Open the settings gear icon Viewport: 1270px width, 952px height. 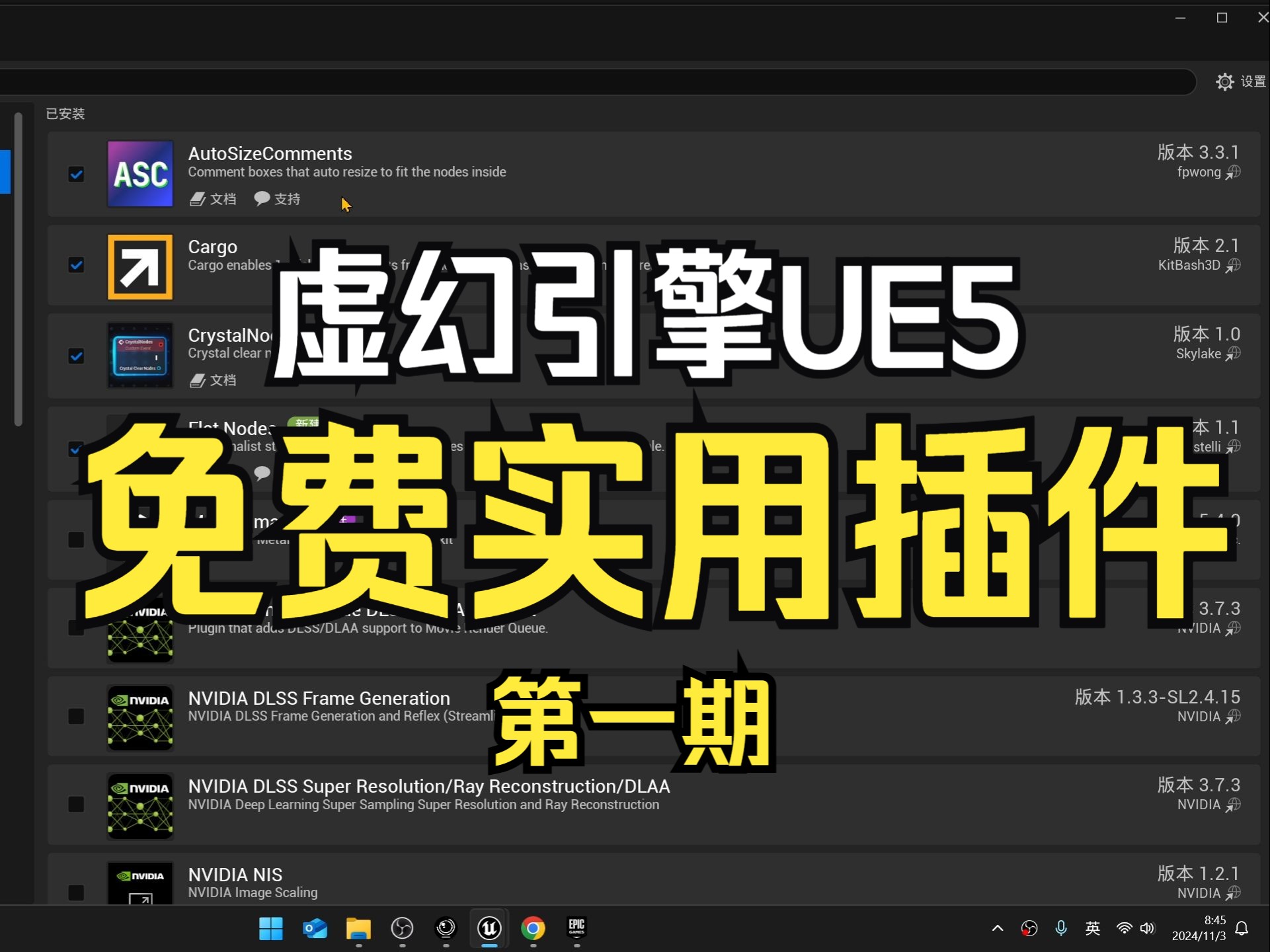(1225, 81)
